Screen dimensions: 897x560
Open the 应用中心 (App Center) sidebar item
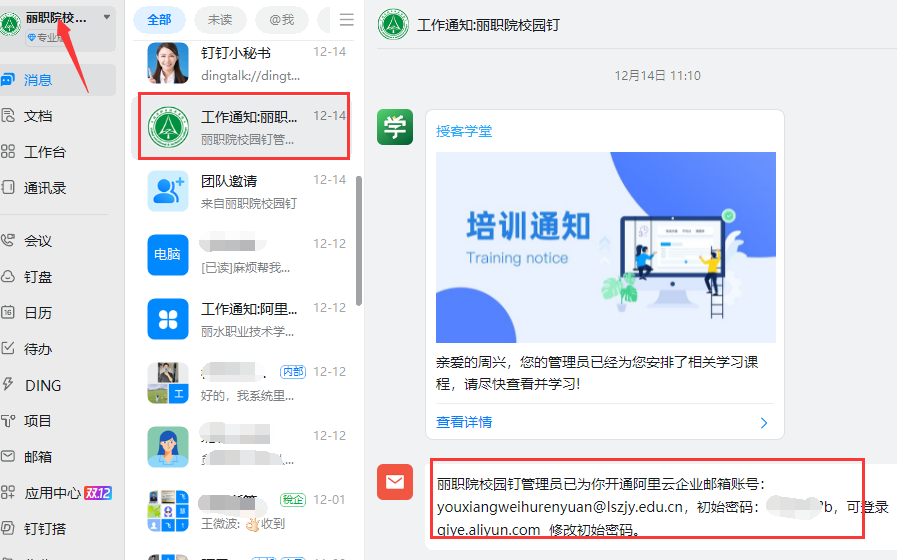click(x=57, y=493)
